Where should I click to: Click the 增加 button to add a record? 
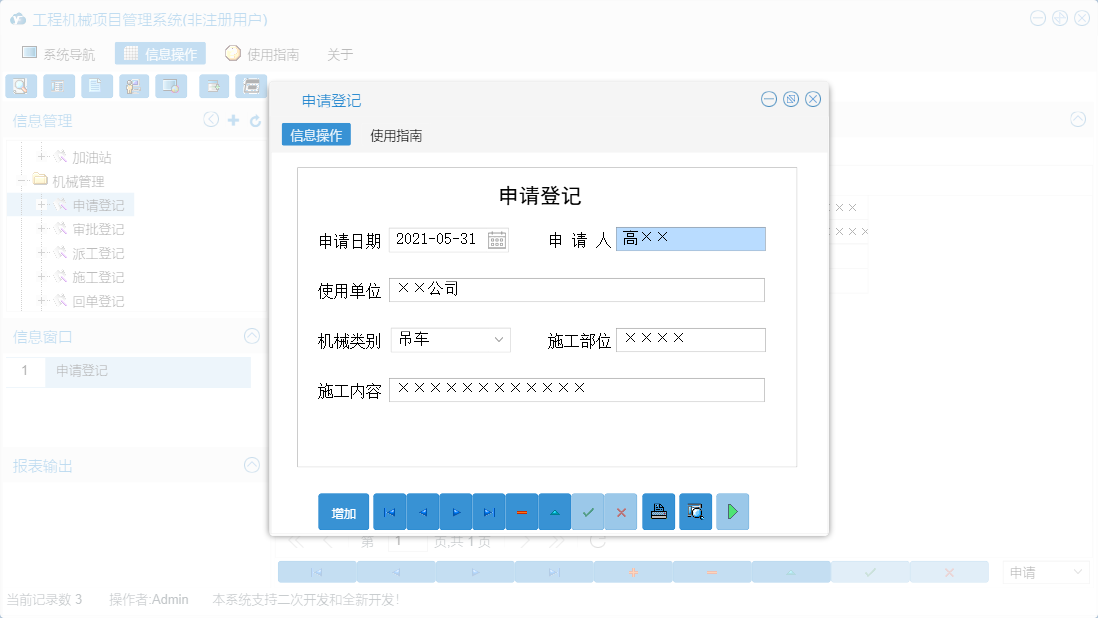tap(343, 511)
